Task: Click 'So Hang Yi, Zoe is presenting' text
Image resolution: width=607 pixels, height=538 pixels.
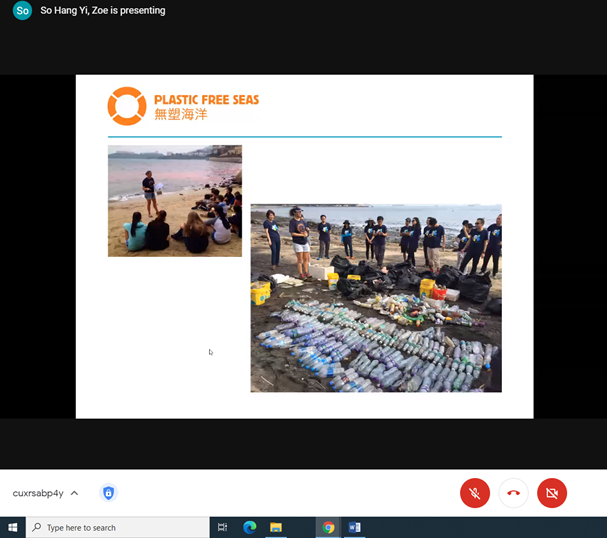Action: coord(103,10)
